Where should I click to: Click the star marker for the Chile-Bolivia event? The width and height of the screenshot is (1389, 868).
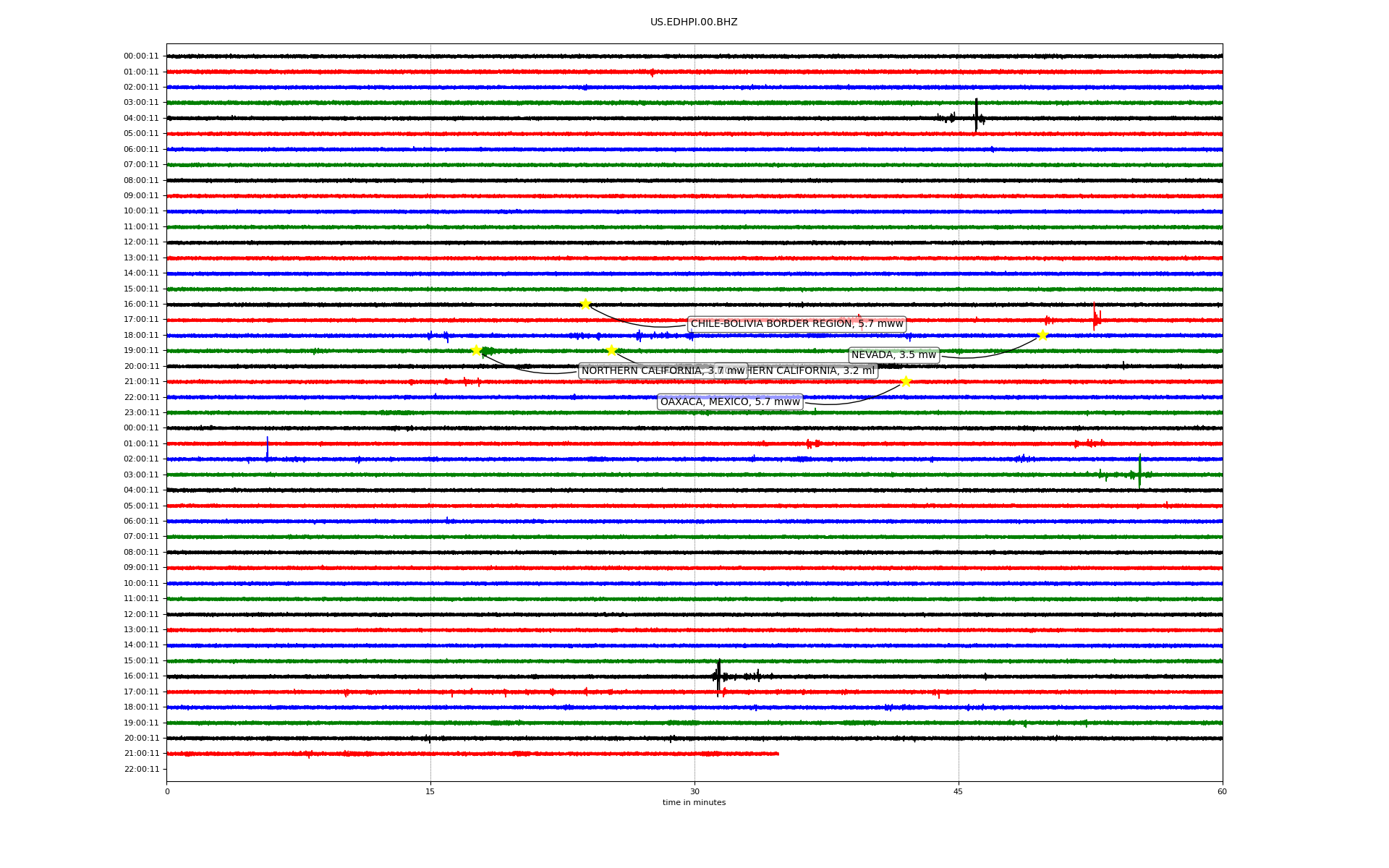point(585,304)
